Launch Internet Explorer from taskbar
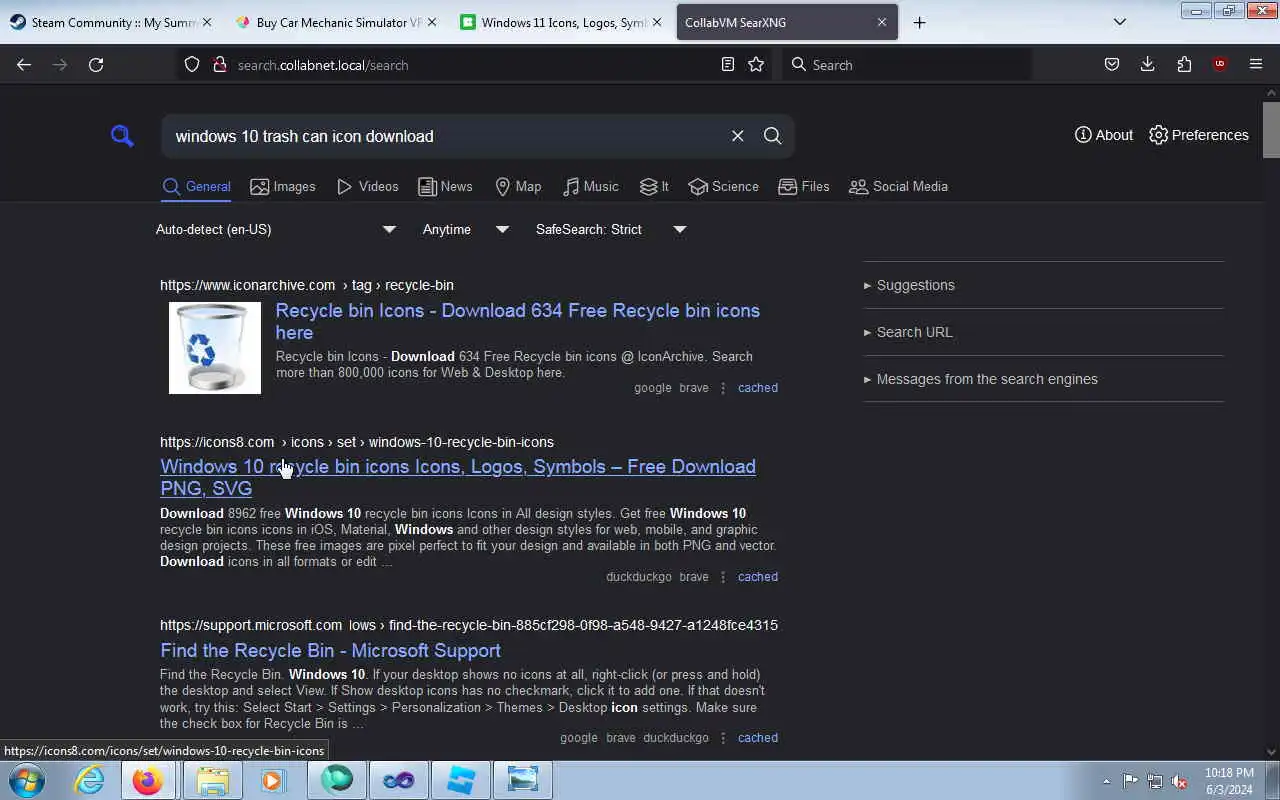The height and width of the screenshot is (800, 1280). 89,780
